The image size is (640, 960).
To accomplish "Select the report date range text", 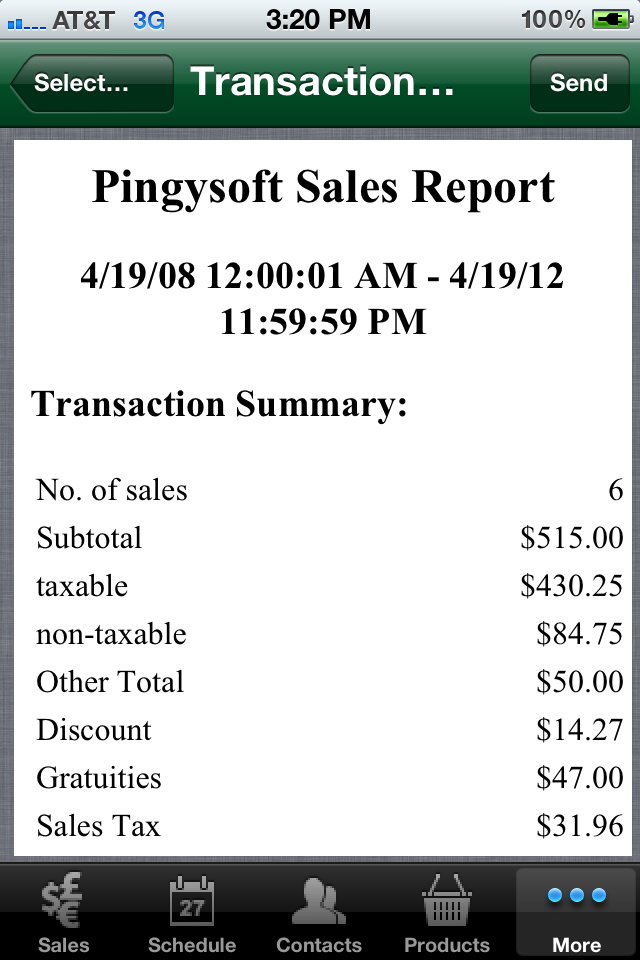I will [x=322, y=298].
